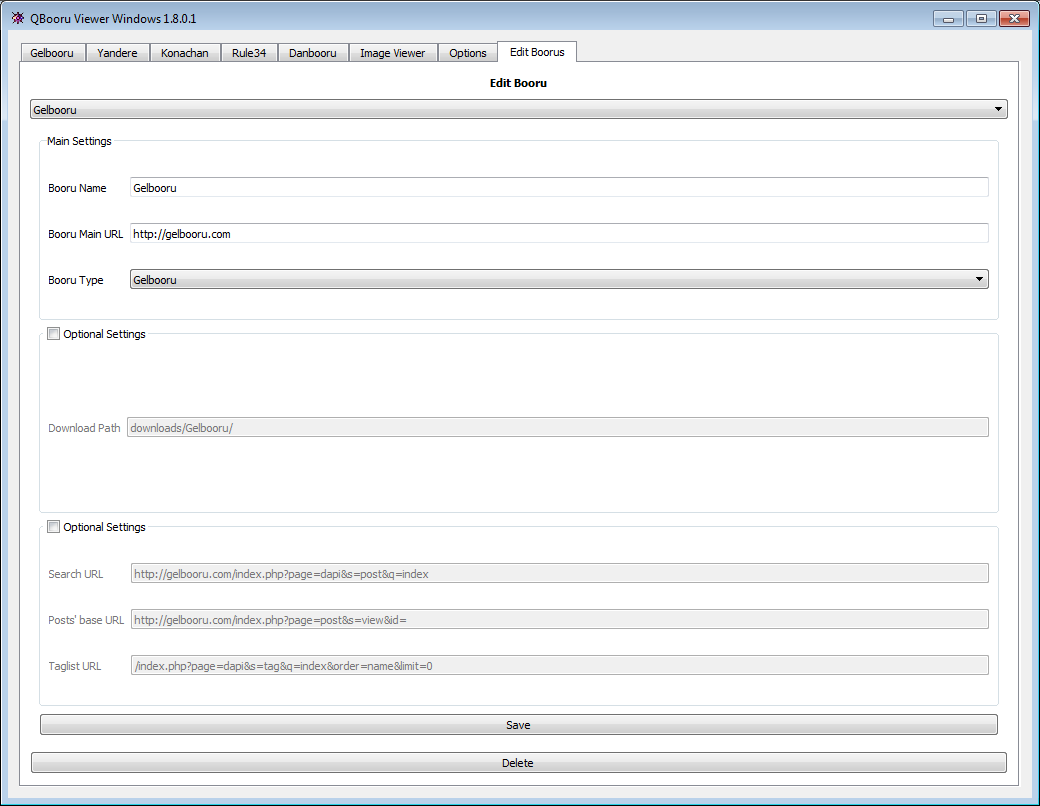Switch to the Gelbooru tab
This screenshot has width=1040, height=806.
coord(52,52)
